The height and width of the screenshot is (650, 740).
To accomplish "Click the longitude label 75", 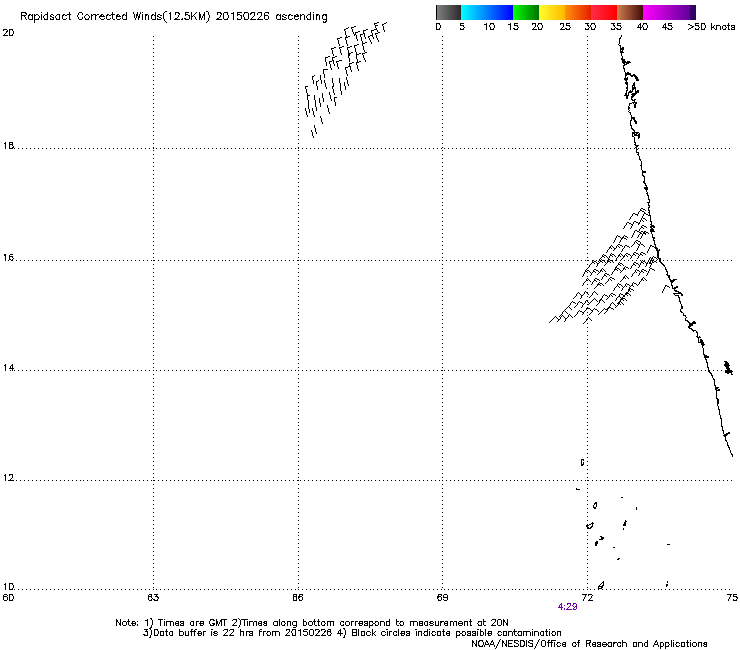I will coord(732,598).
